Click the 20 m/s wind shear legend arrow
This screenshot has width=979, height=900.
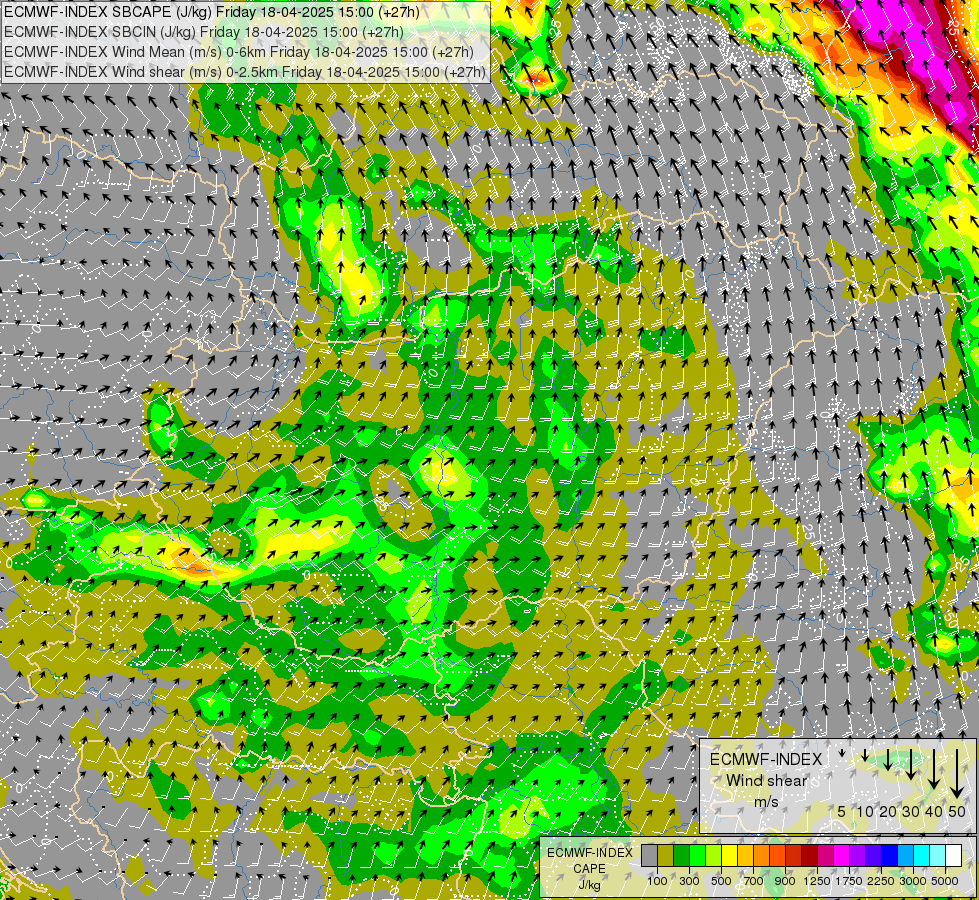(x=888, y=759)
